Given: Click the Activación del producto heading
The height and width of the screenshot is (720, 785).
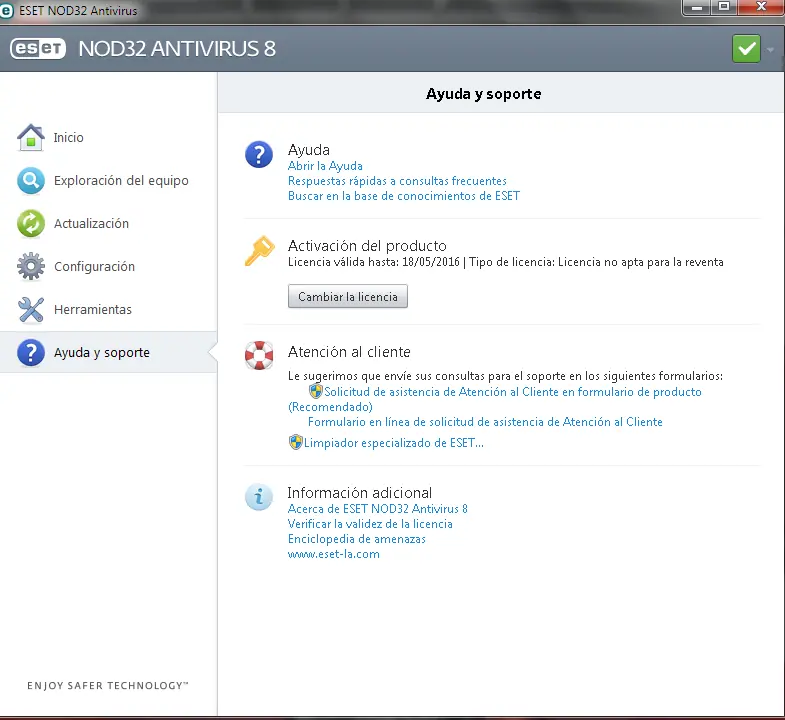Looking at the screenshot, I should point(367,246).
